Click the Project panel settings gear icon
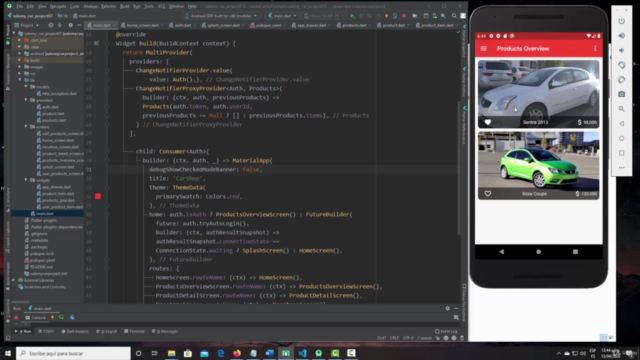This screenshot has width=640, height=360. pyautogui.click(x=70, y=25)
